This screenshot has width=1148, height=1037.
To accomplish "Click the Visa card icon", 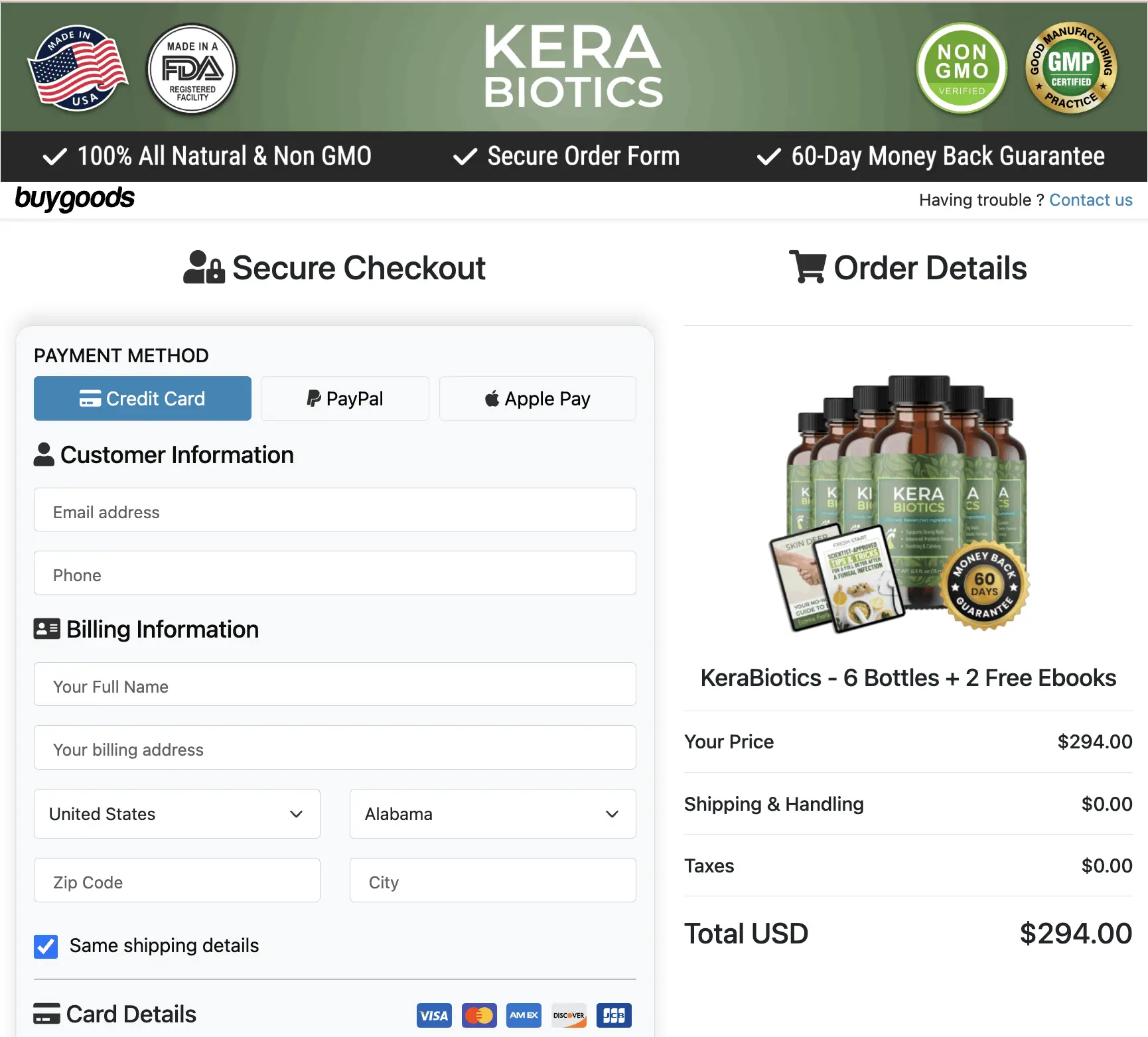I will pos(434,1015).
